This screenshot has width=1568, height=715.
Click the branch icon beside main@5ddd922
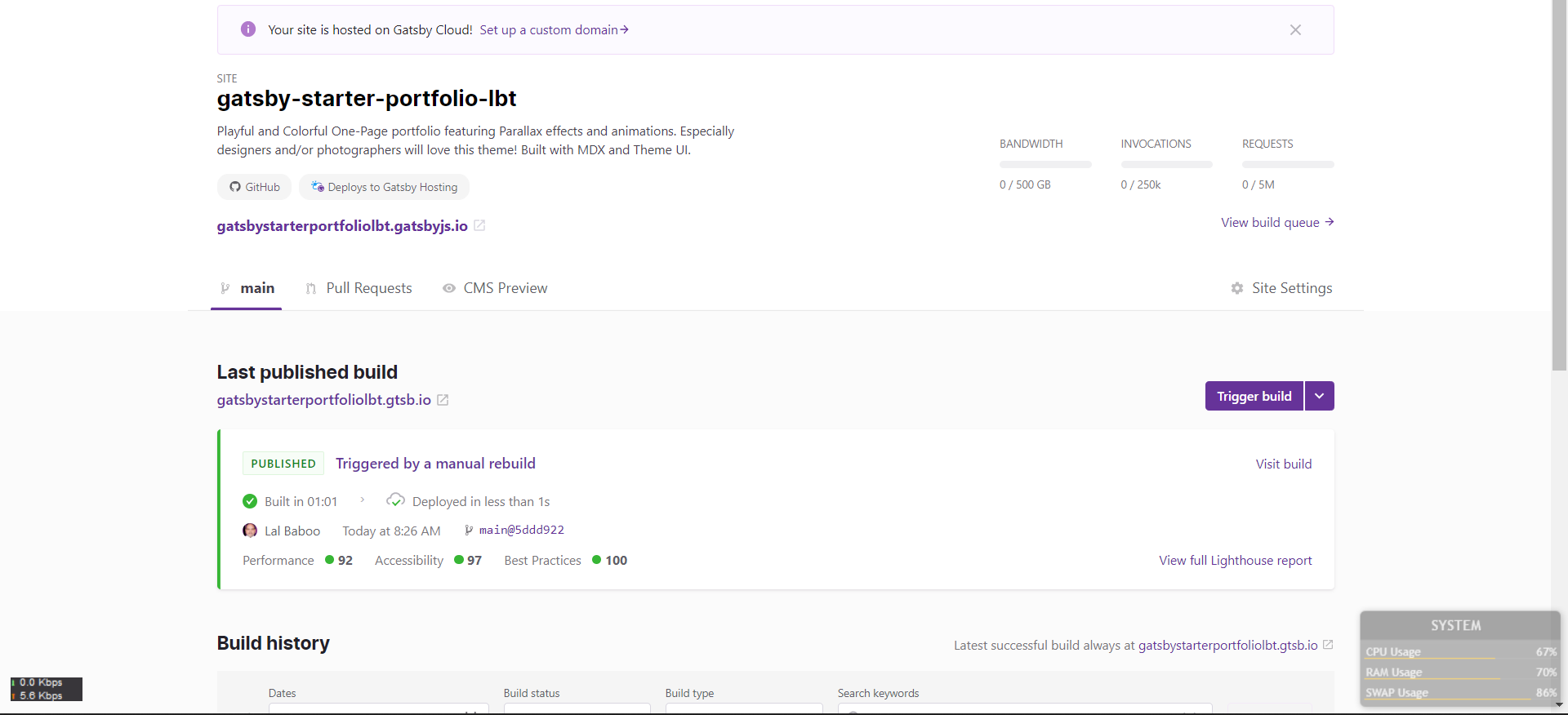469,531
